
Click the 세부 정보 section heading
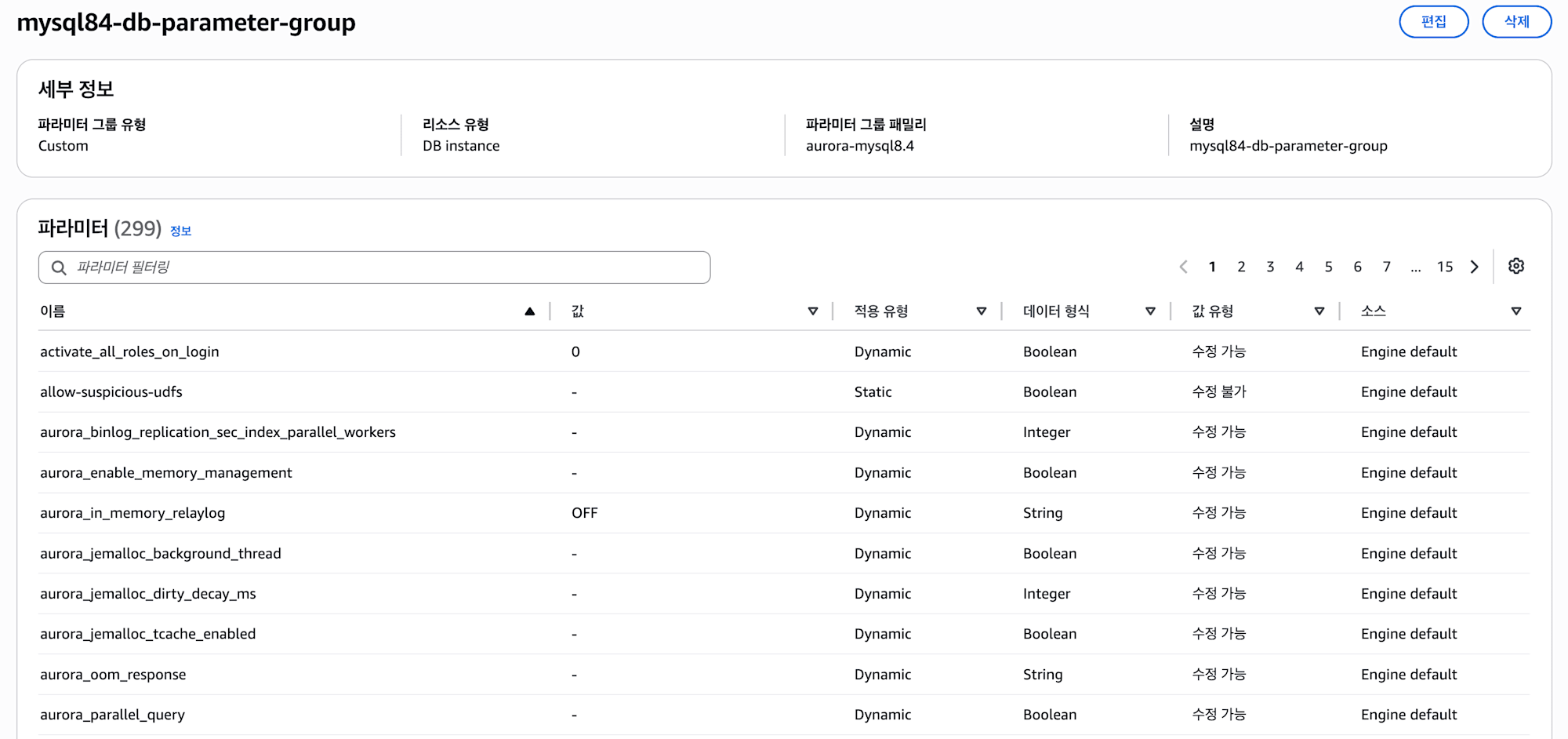tap(76, 89)
